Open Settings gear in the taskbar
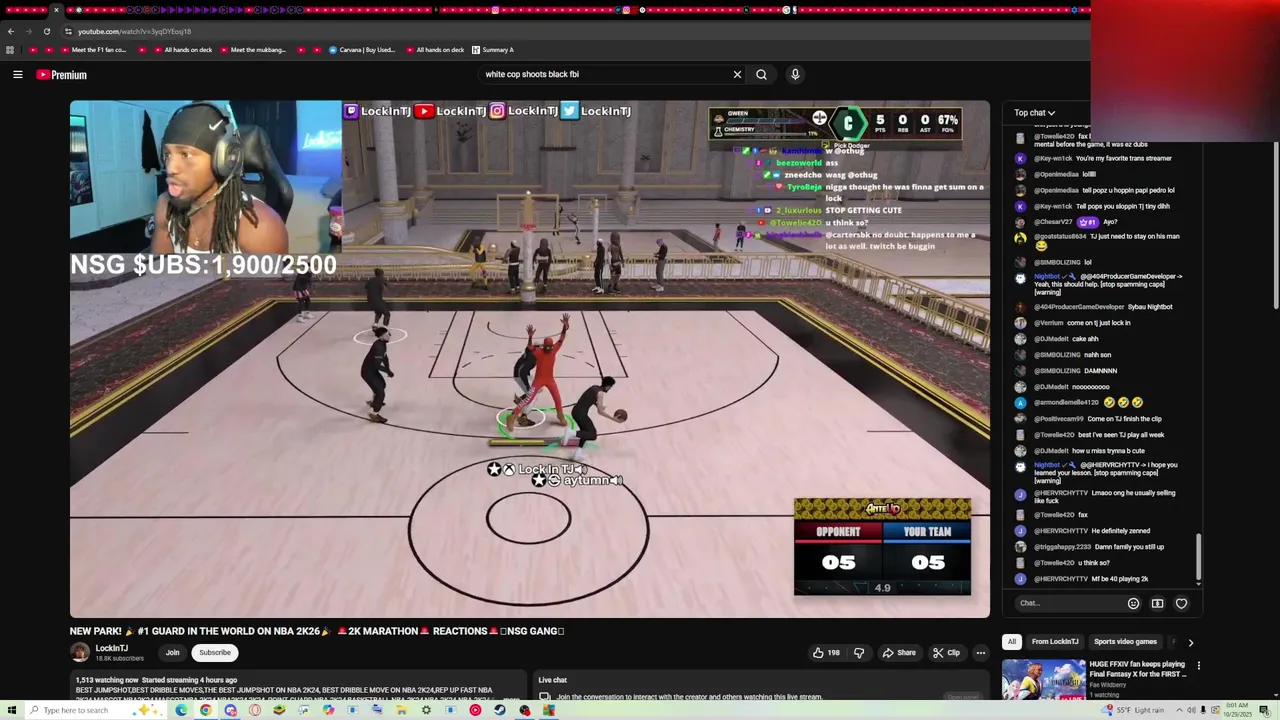This screenshot has height=720, width=1280. (x=426, y=710)
